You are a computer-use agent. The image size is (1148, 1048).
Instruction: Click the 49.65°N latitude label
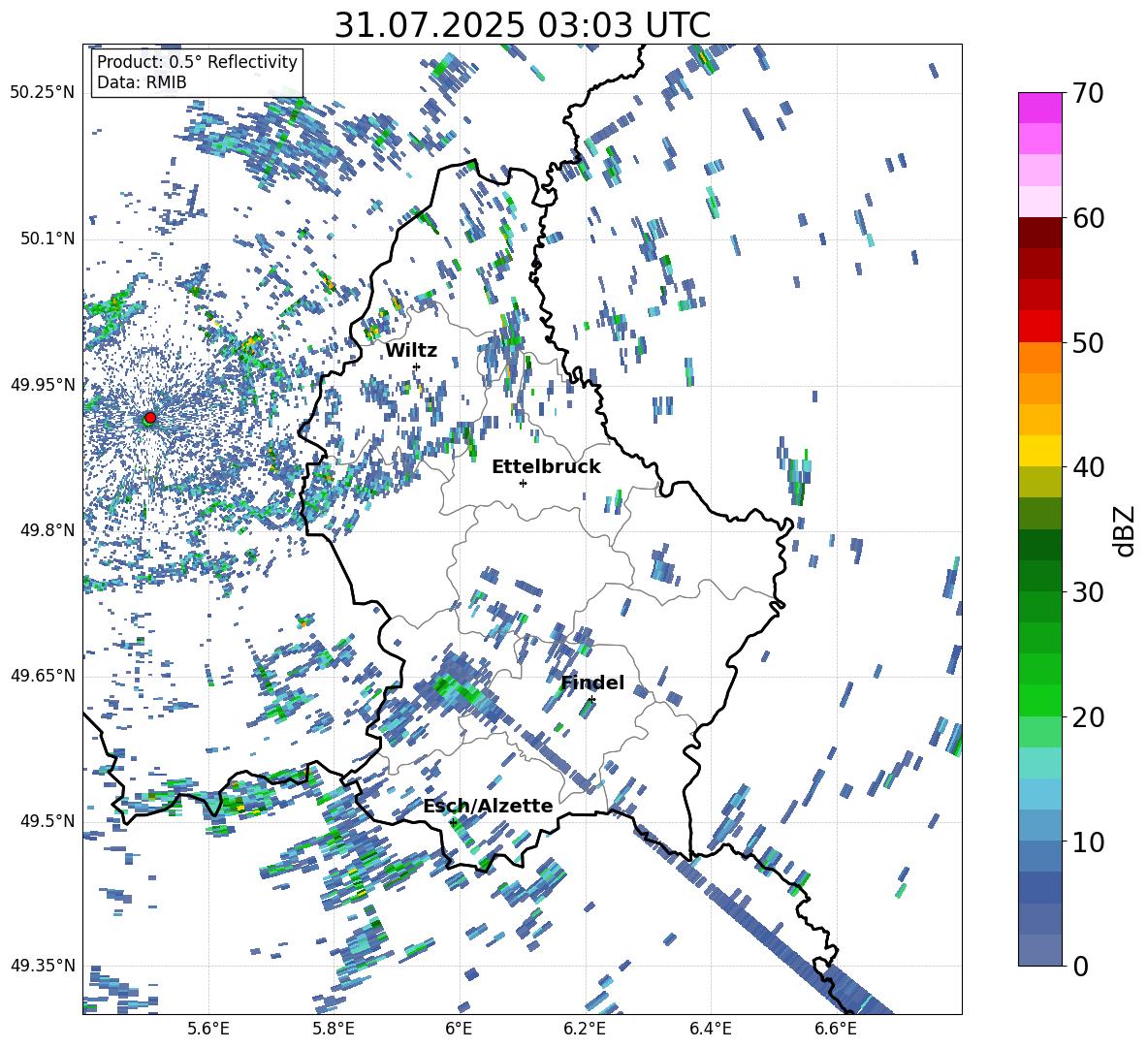[x=42, y=676]
